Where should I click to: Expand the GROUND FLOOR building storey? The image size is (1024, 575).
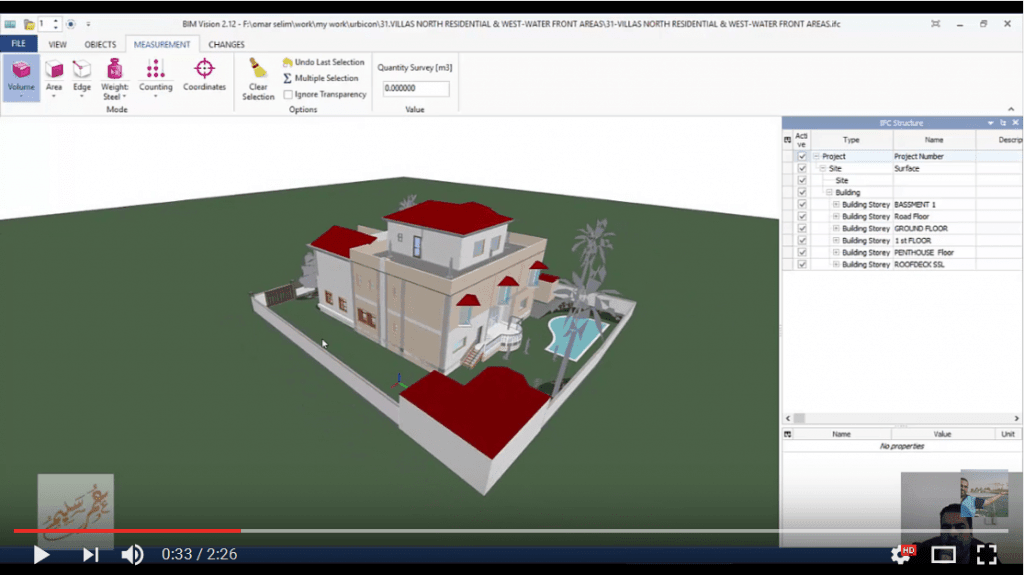coord(836,229)
